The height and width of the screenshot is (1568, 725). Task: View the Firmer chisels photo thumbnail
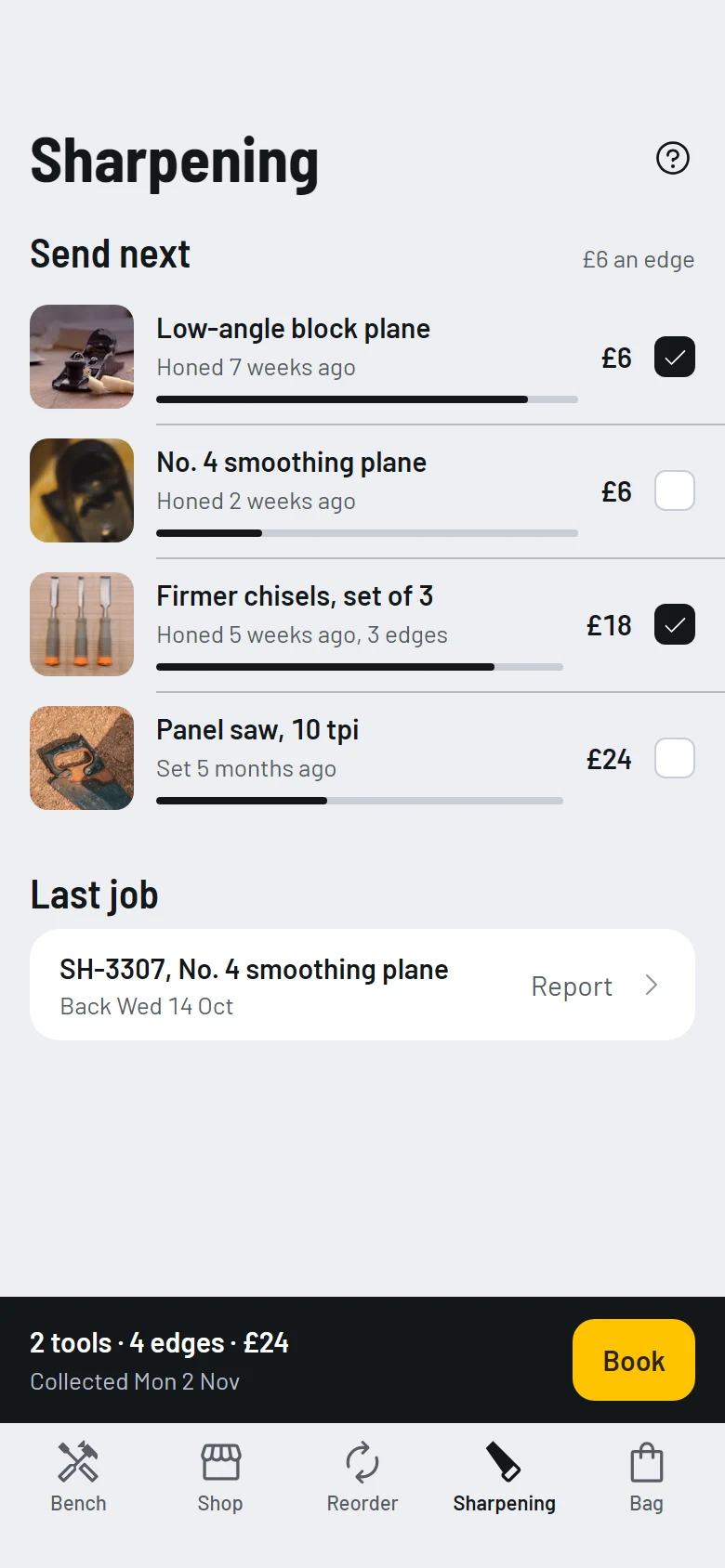[82, 624]
